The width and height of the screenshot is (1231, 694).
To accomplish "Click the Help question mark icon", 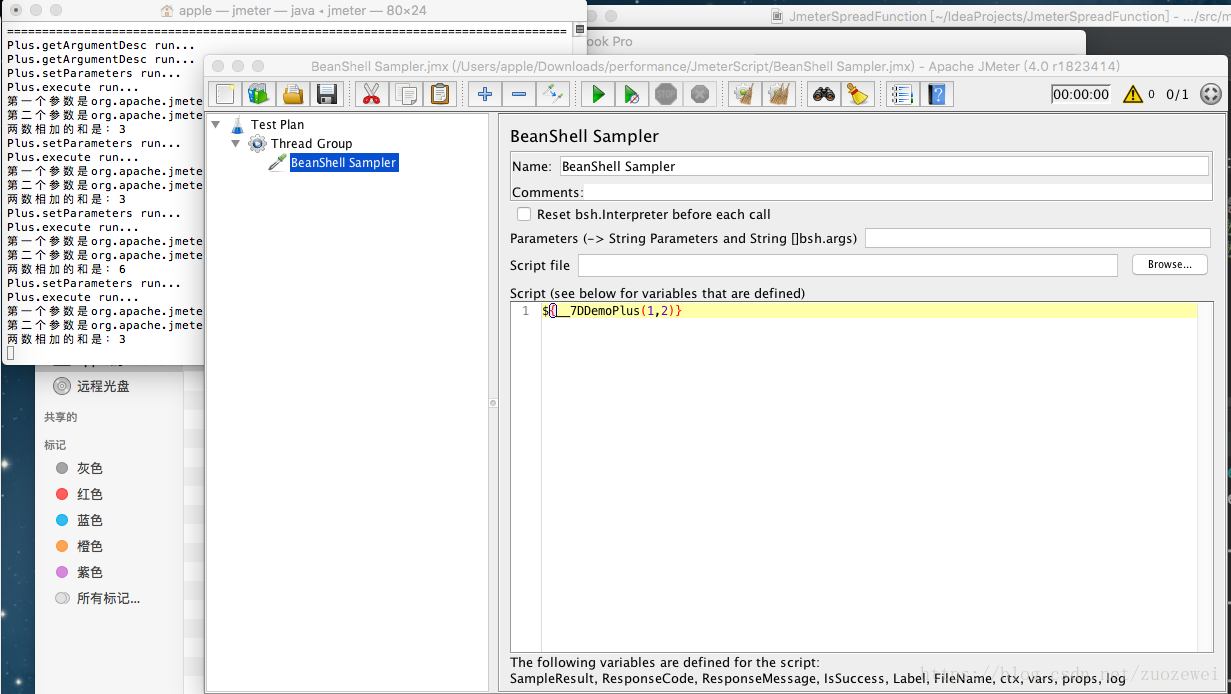I will pos(937,94).
